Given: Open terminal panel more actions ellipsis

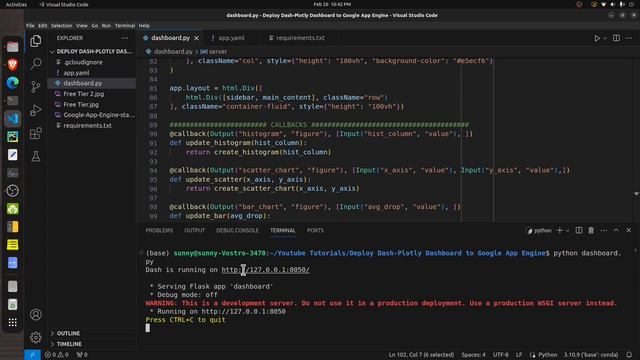Looking at the screenshot, I should [x=604, y=231].
